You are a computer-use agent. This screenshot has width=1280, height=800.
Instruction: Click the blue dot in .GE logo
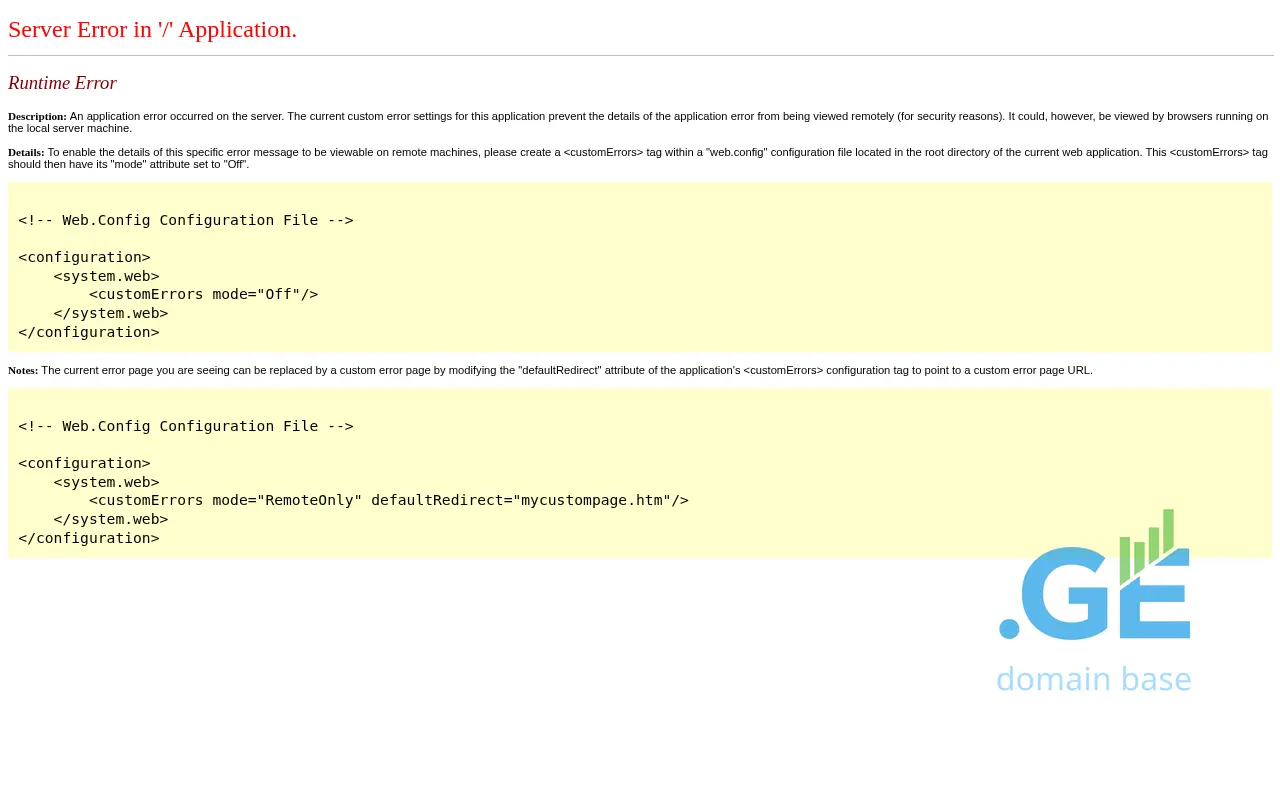coord(1009,629)
